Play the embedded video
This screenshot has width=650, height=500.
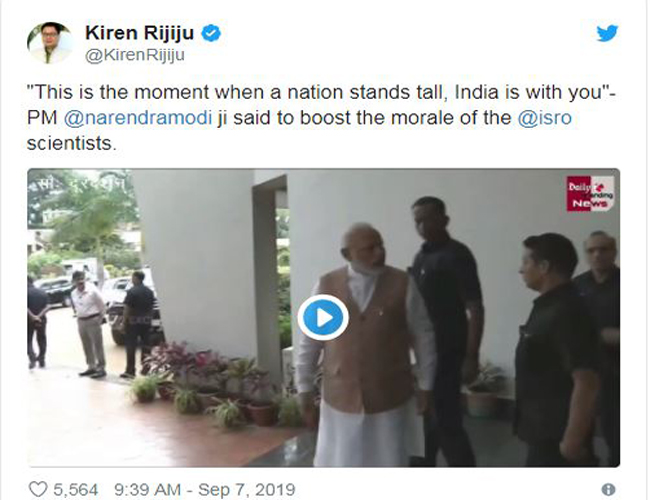coord(323,318)
